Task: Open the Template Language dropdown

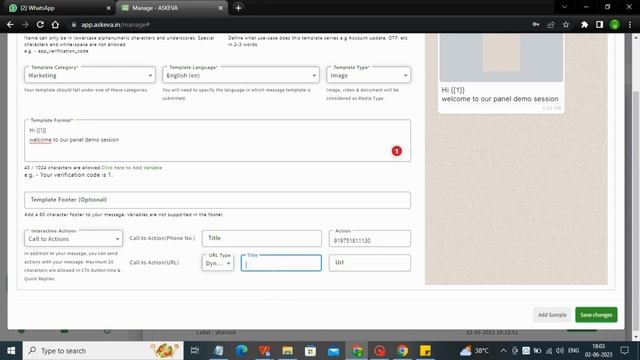Action: pos(241,75)
